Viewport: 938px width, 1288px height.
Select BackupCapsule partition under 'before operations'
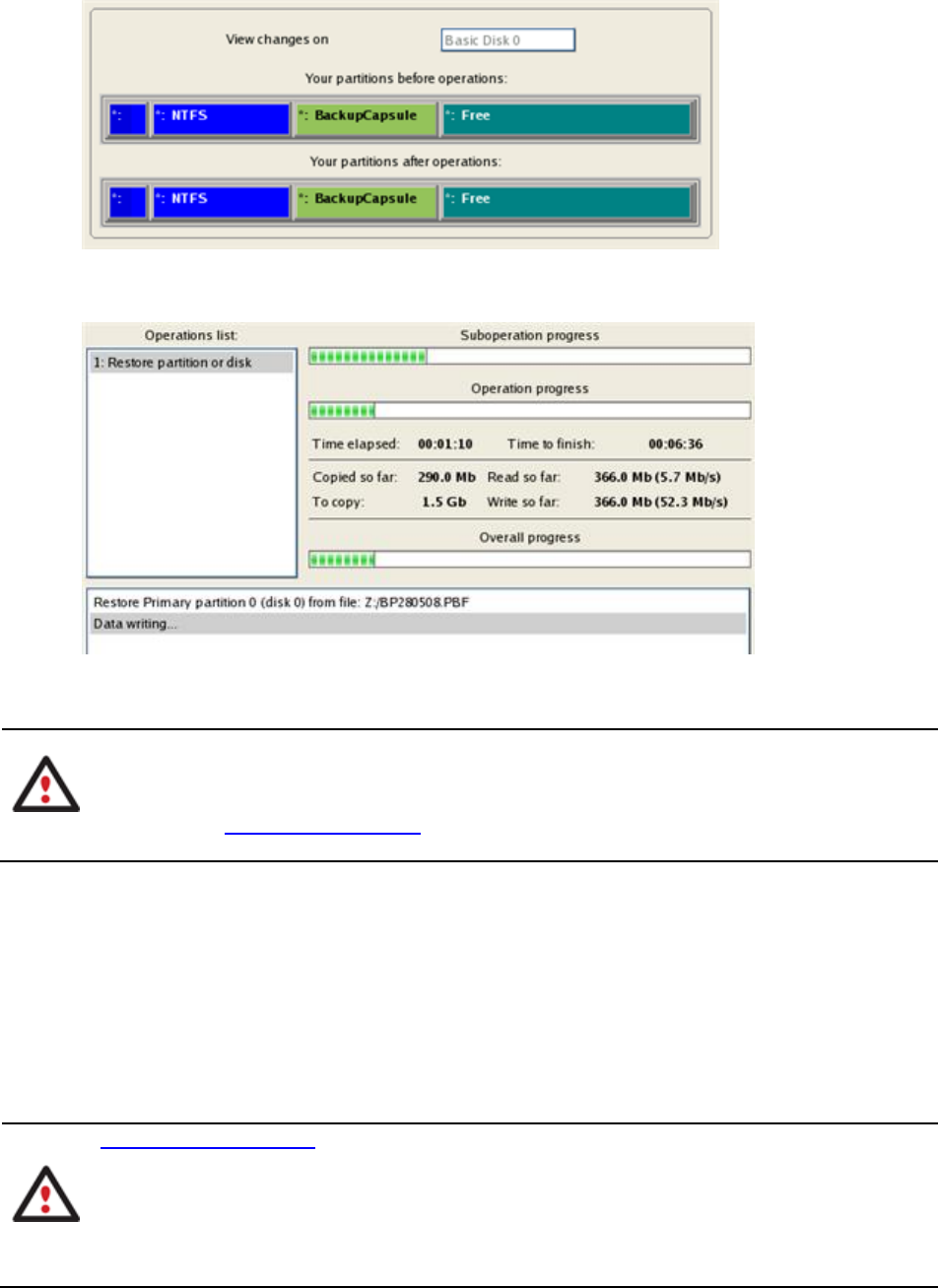tap(366, 119)
